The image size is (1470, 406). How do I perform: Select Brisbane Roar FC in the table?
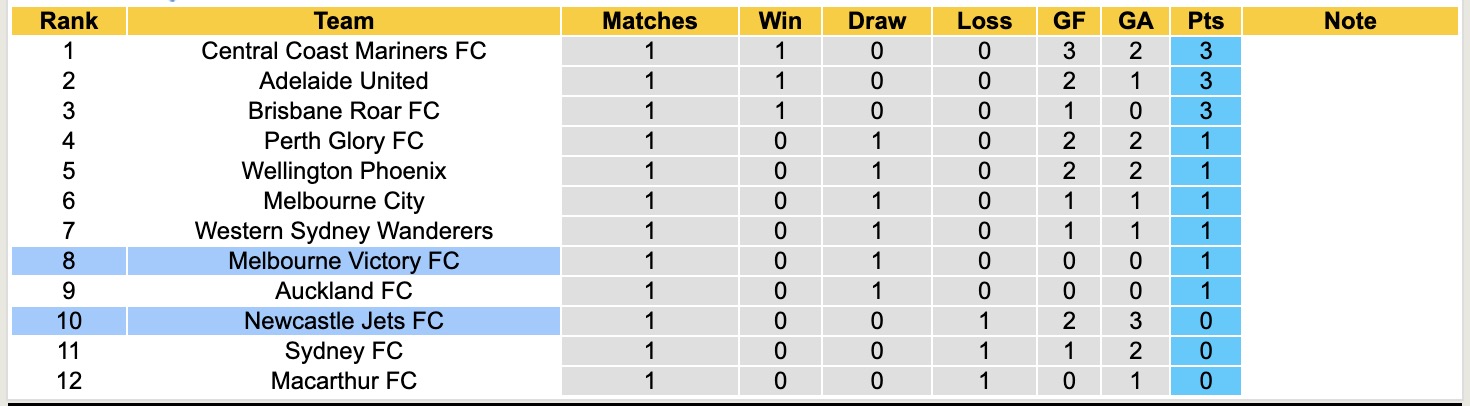(x=343, y=111)
